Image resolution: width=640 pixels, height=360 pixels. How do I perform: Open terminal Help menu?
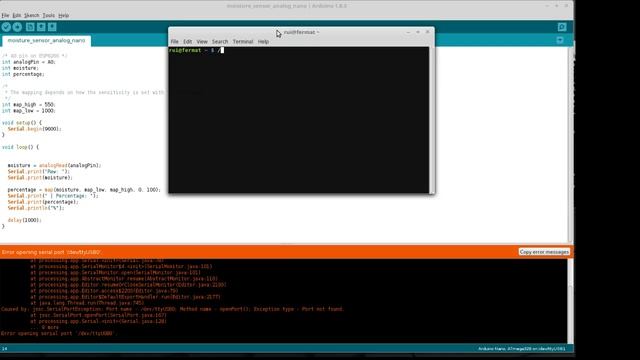pyautogui.click(x=263, y=42)
